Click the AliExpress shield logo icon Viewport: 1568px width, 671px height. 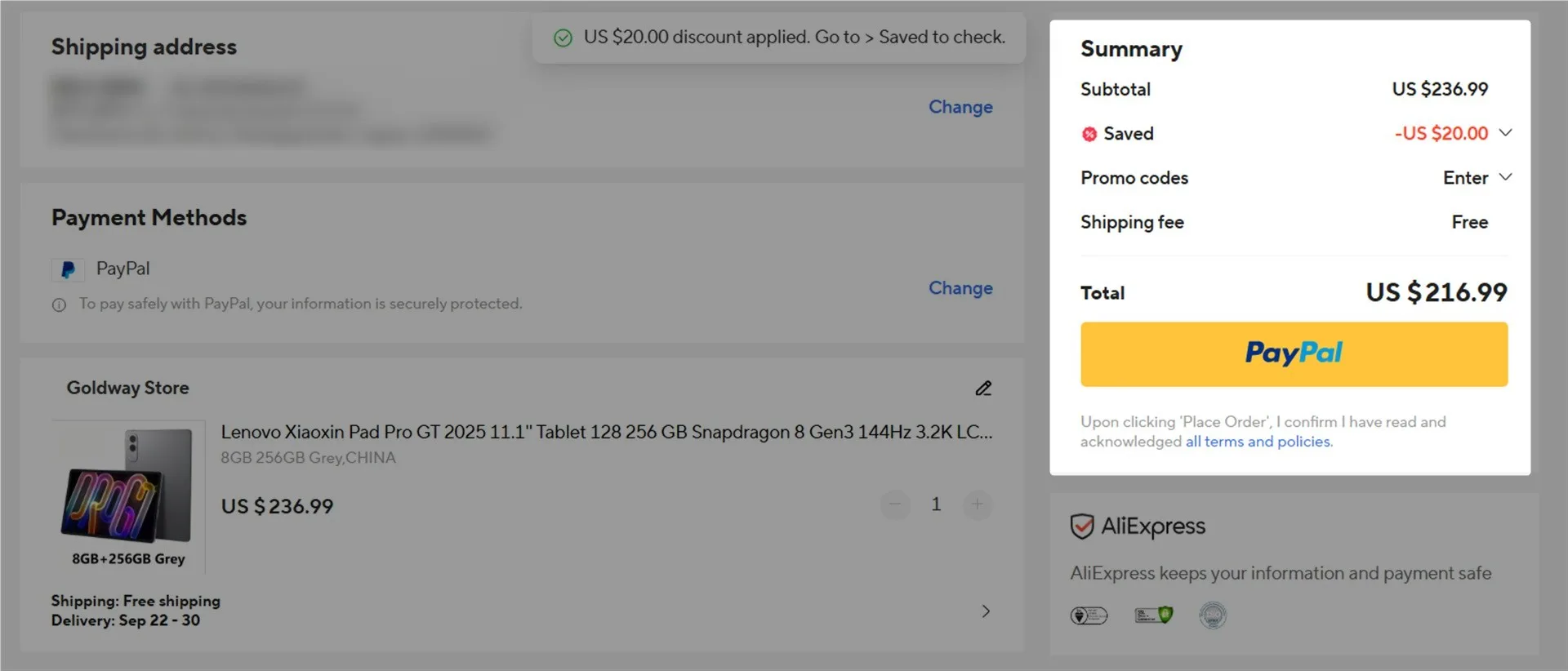(1082, 527)
